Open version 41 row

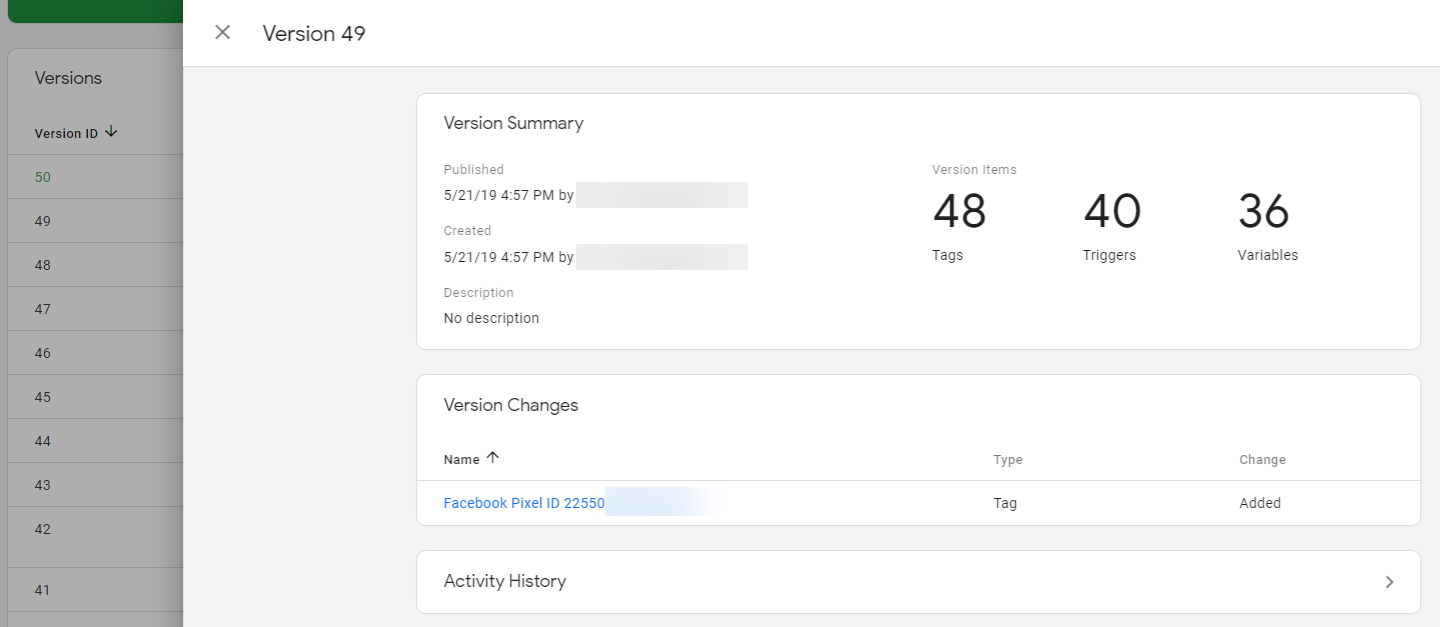pos(43,590)
